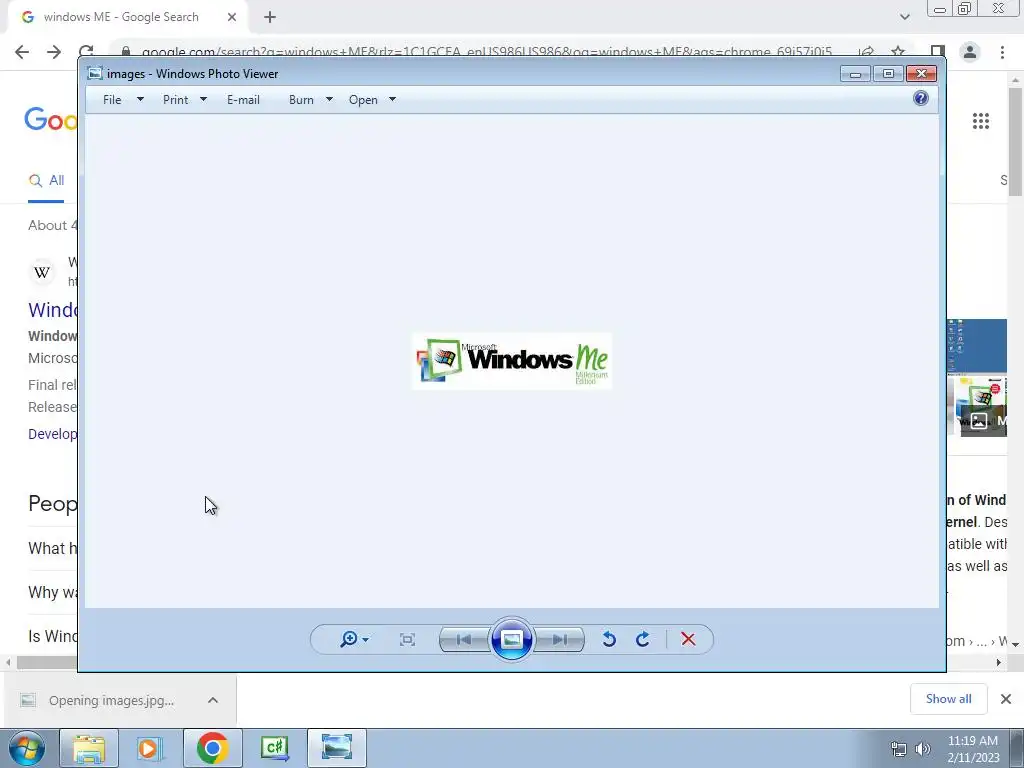Screen dimensions: 1024x768
Task: Open Windows Media Player from taskbar
Action: coord(150,748)
